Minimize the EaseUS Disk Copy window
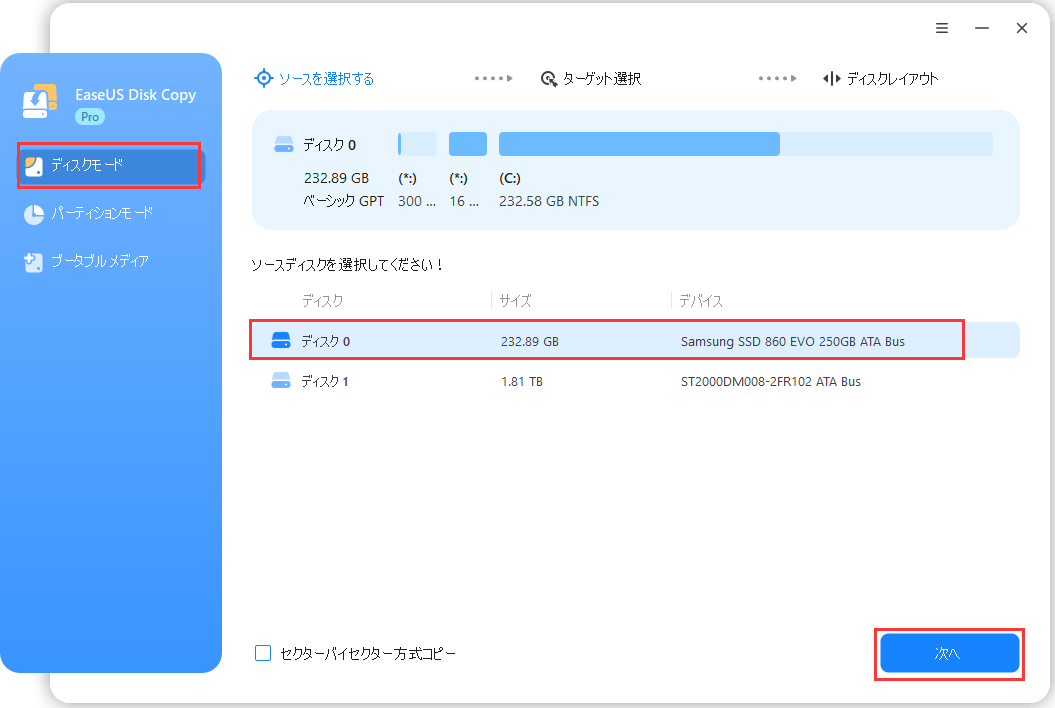 (x=982, y=28)
